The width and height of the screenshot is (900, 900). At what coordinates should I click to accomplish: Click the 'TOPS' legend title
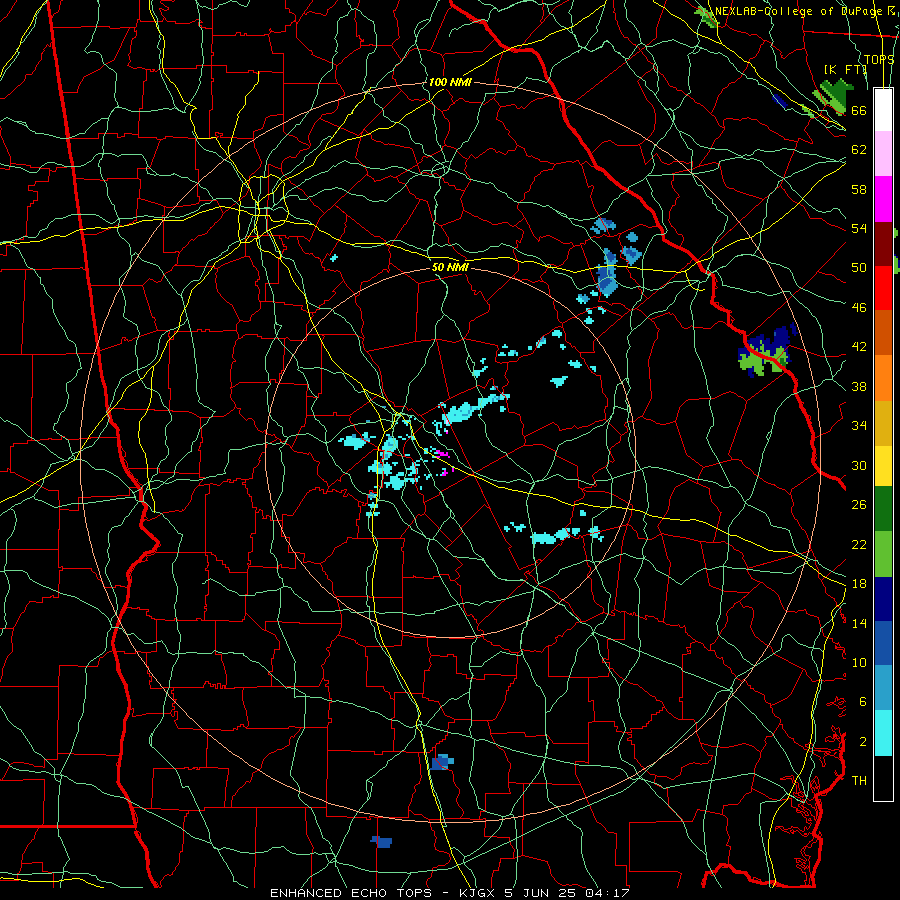pos(879,59)
